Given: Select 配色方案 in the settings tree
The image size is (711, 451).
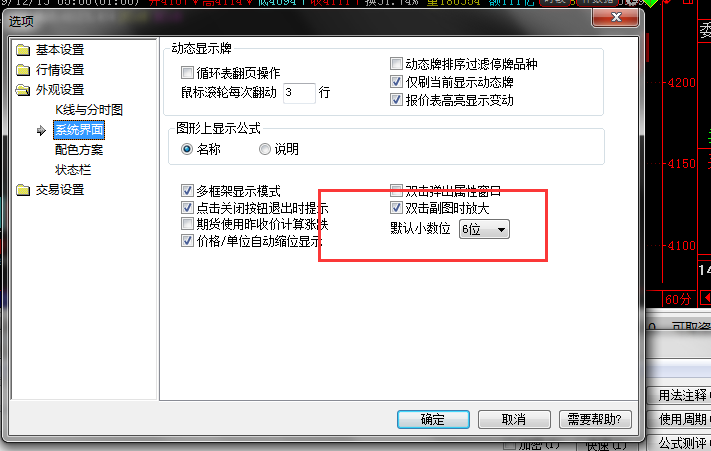Looking at the screenshot, I should (x=79, y=150).
